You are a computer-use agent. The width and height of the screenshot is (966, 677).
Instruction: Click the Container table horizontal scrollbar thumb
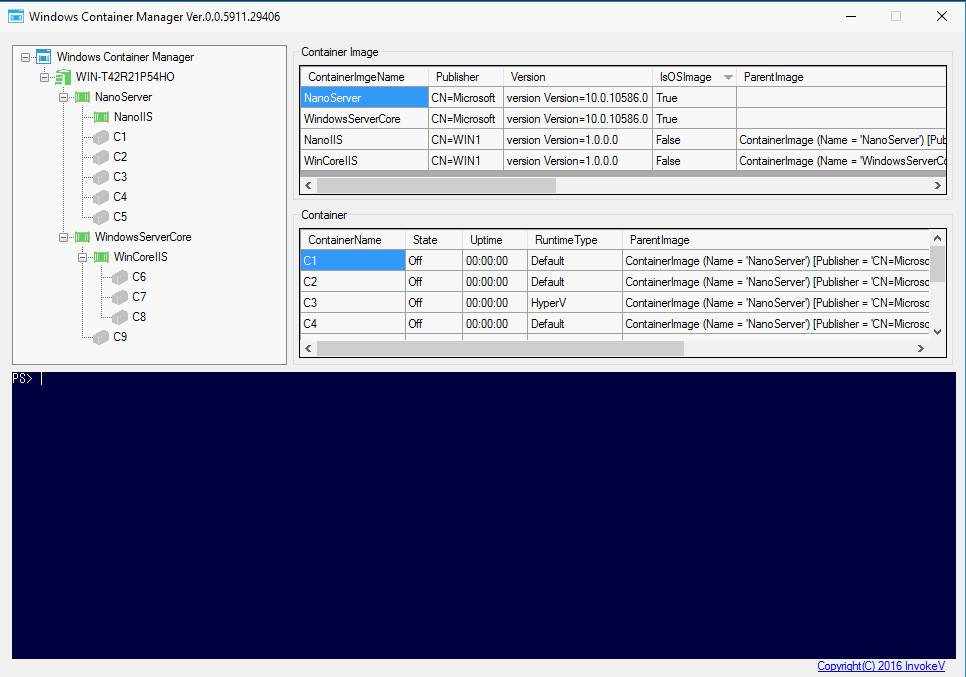(500, 349)
